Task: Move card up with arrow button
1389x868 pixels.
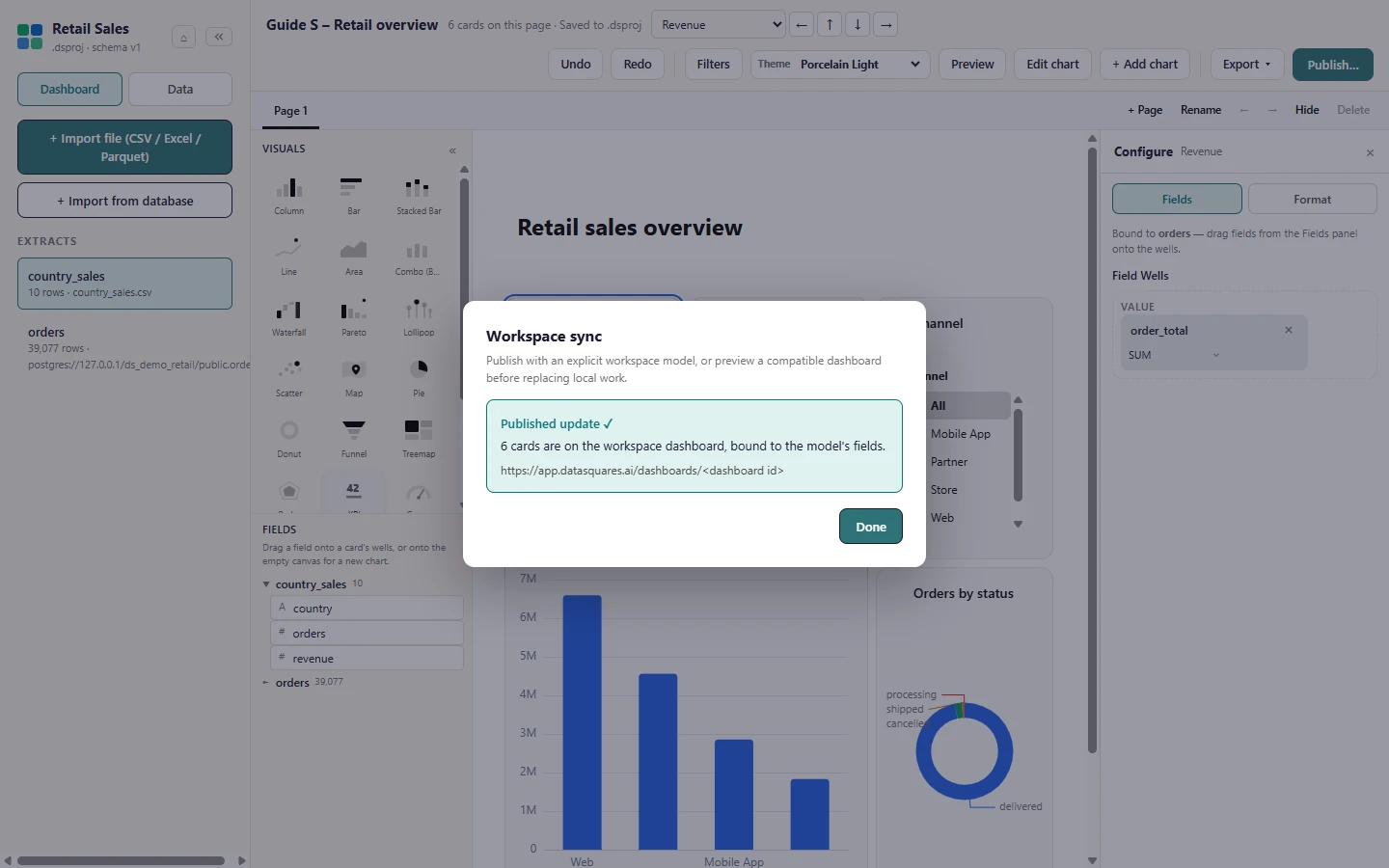Action: click(x=830, y=25)
